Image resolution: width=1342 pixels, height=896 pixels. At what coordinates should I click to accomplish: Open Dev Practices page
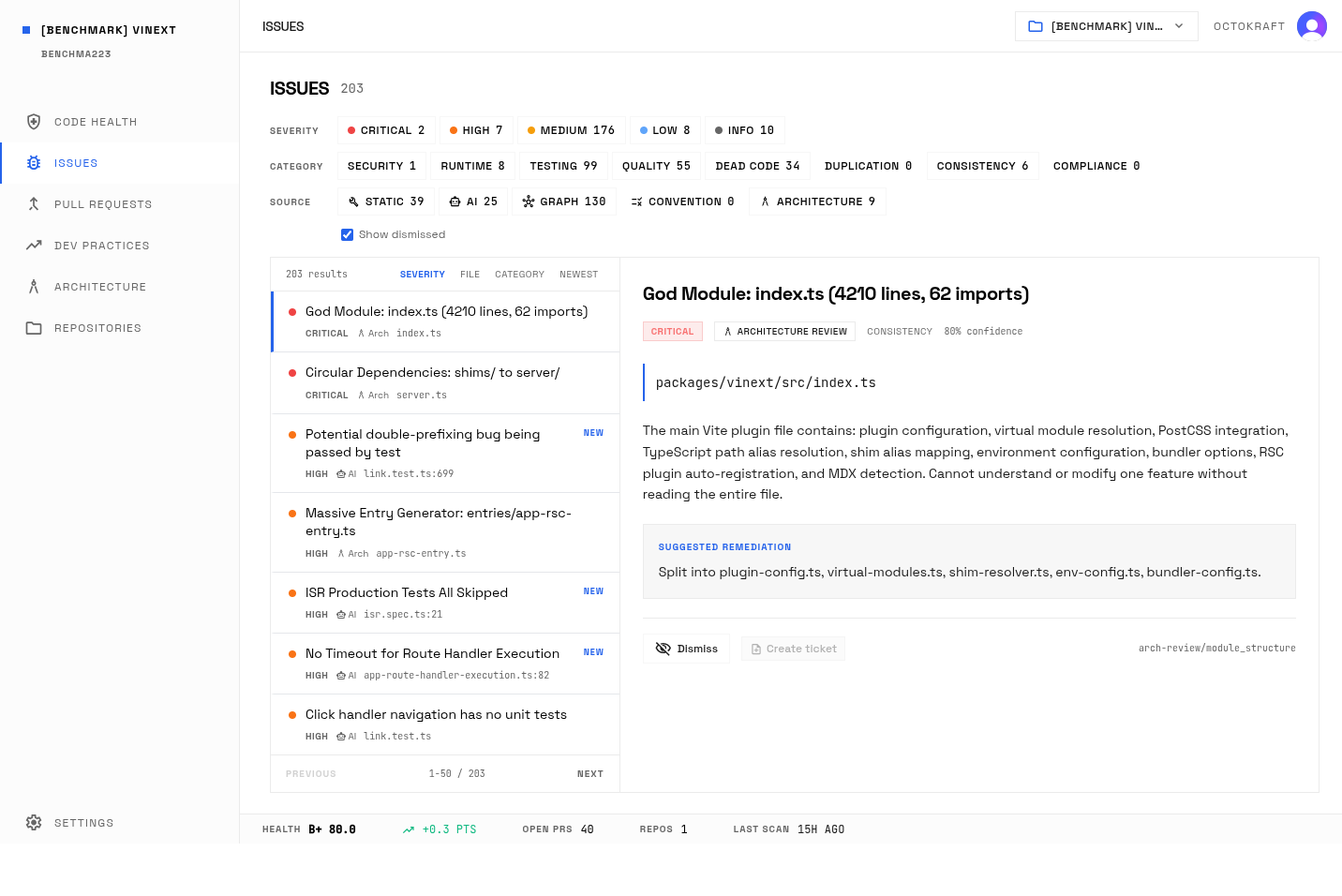tap(120, 246)
